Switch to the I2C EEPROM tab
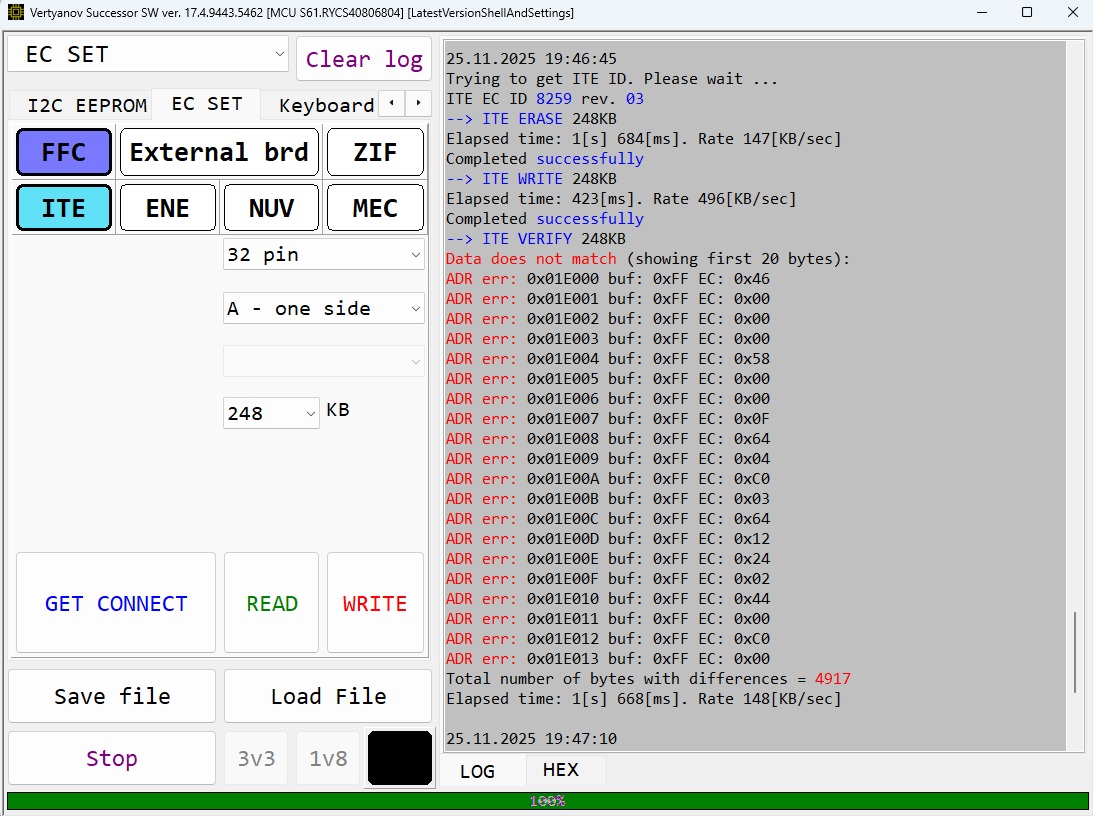Image resolution: width=1093 pixels, height=816 pixels. (87, 105)
